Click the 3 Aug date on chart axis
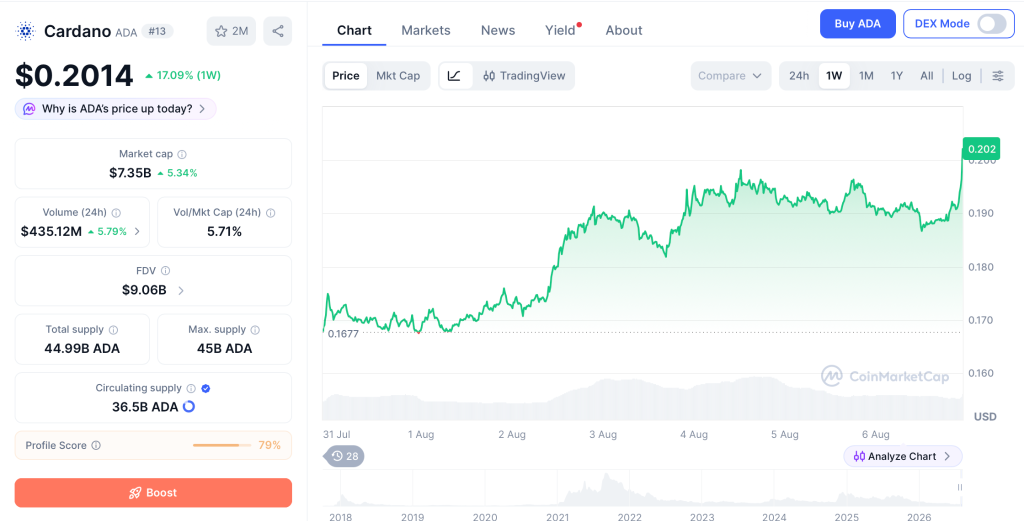The image size is (1024, 521). coord(603,434)
